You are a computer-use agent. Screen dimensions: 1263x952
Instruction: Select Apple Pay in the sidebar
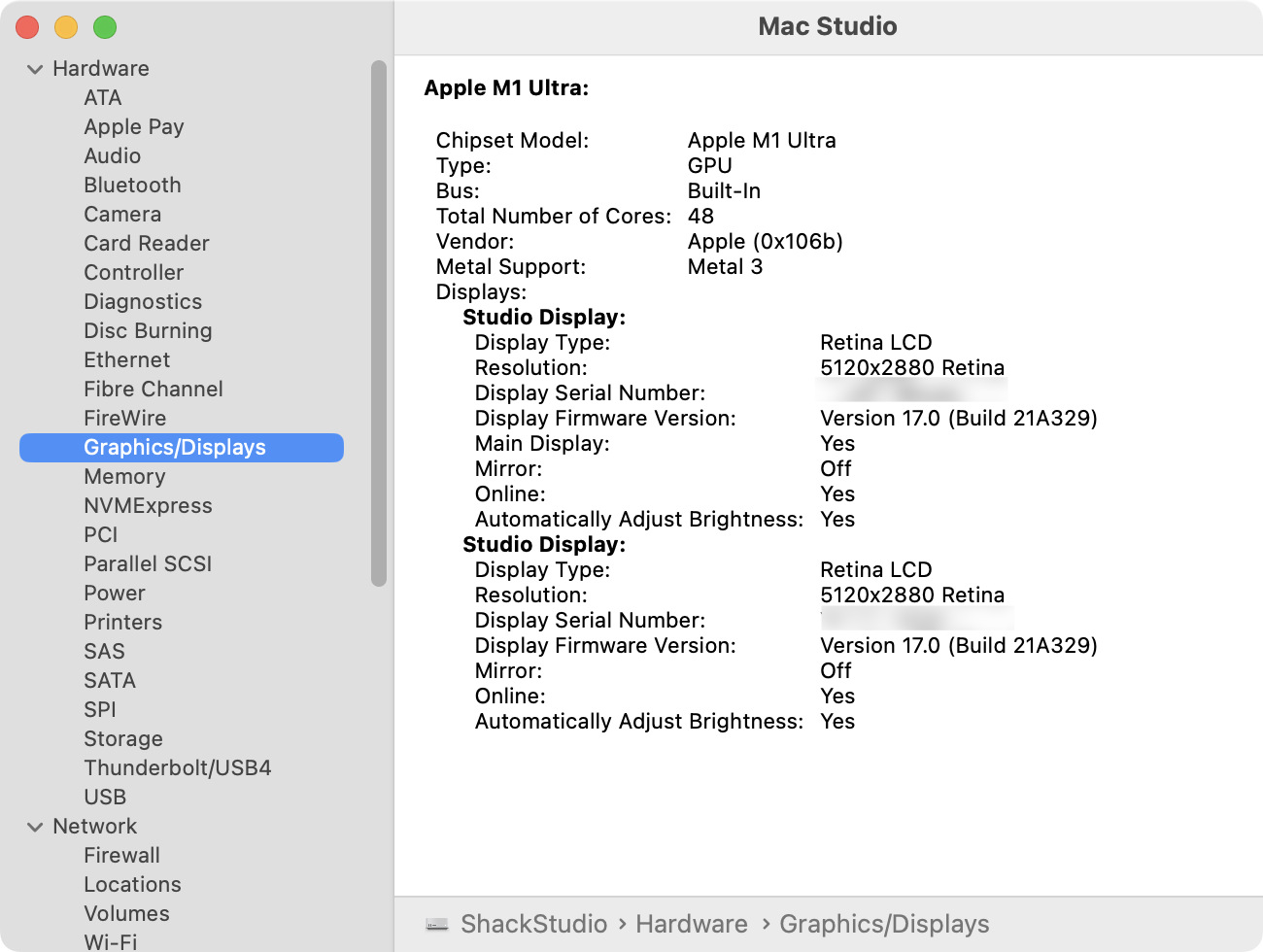point(133,127)
